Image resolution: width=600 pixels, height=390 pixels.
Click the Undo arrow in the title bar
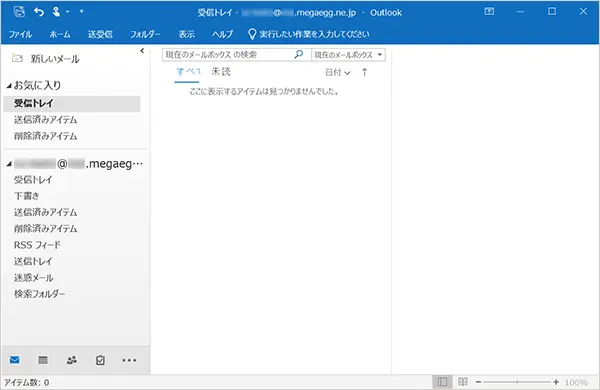pyautogui.click(x=39, y=12)
